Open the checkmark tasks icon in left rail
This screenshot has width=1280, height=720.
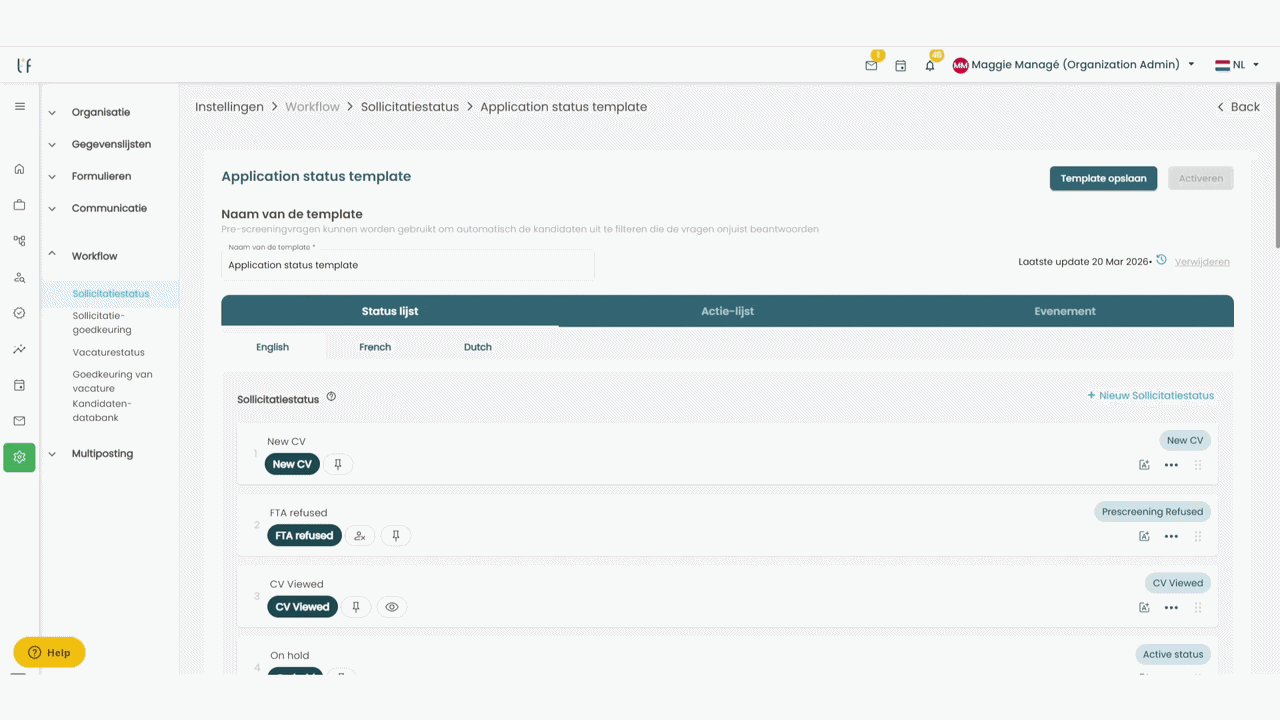pos(19,313)
